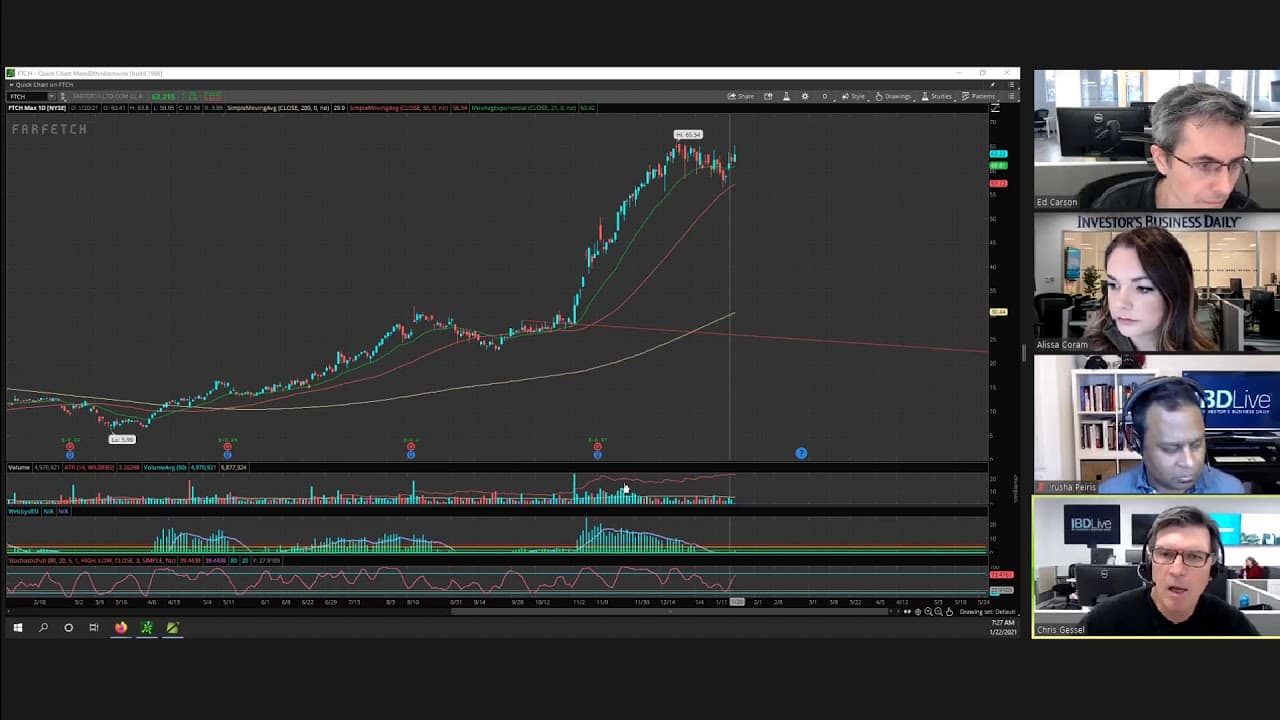This screenshot has width=1280, height=720.
Task: Click the Share button in chart toolbar
Action: [741, 96]
